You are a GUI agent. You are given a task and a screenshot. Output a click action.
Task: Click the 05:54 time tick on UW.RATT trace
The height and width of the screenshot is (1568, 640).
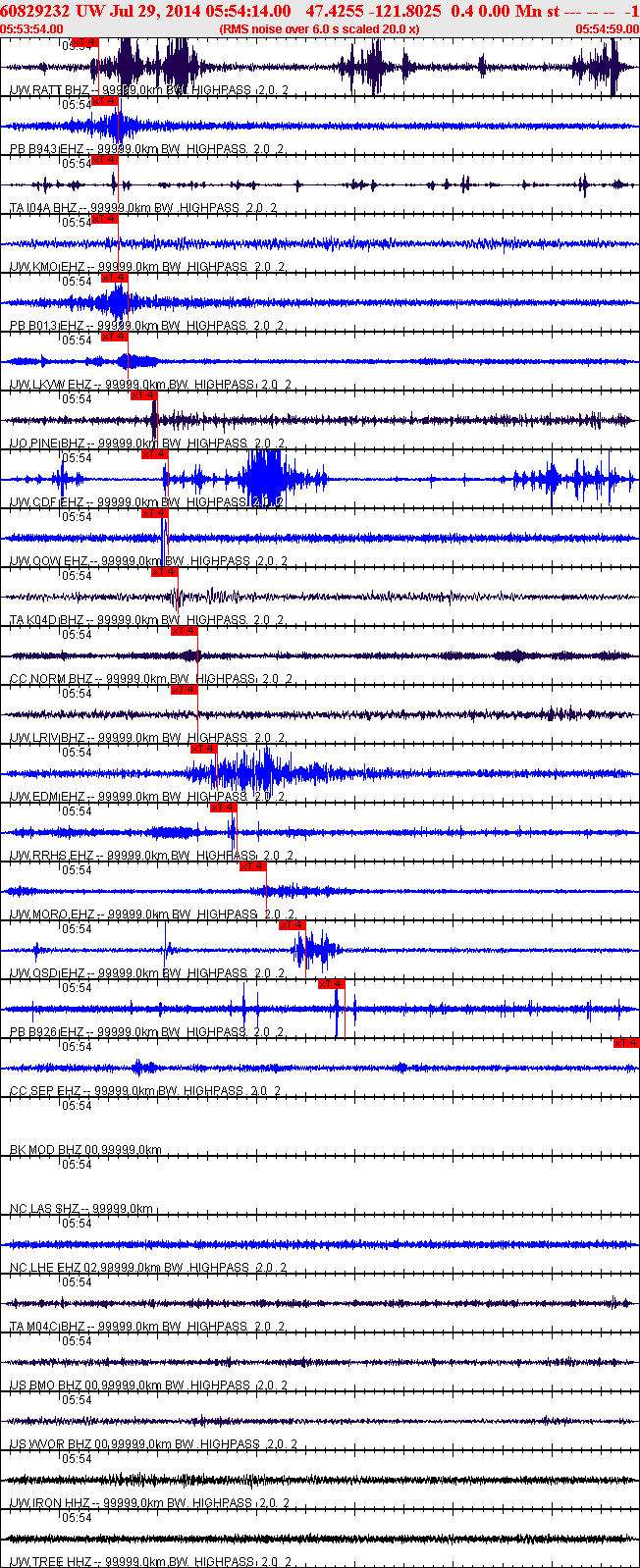point(77,45)
